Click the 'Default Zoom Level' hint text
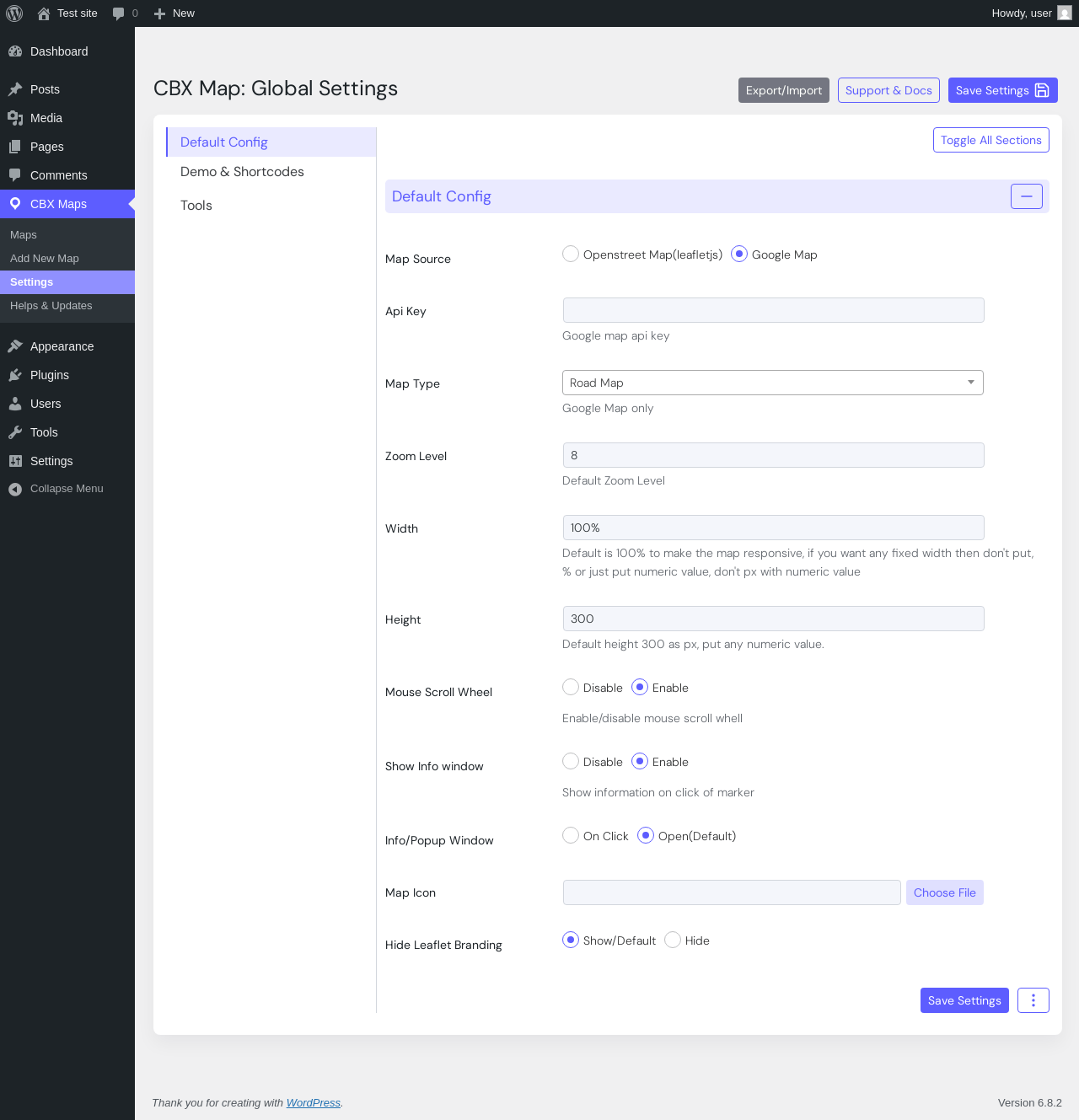This screenshot has width=1079, height=1120. coord(614,480)
